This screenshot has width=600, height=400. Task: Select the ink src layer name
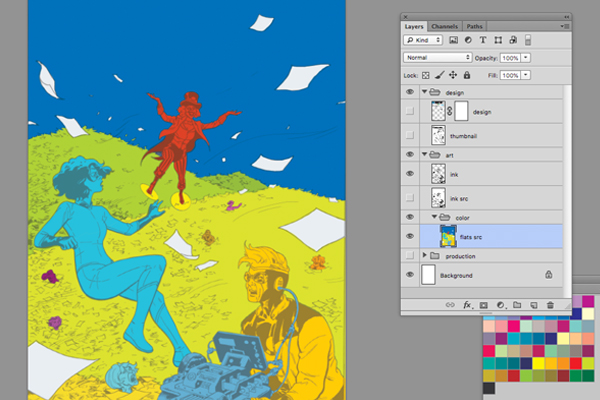pyautogui.click(x=459, y=198)
